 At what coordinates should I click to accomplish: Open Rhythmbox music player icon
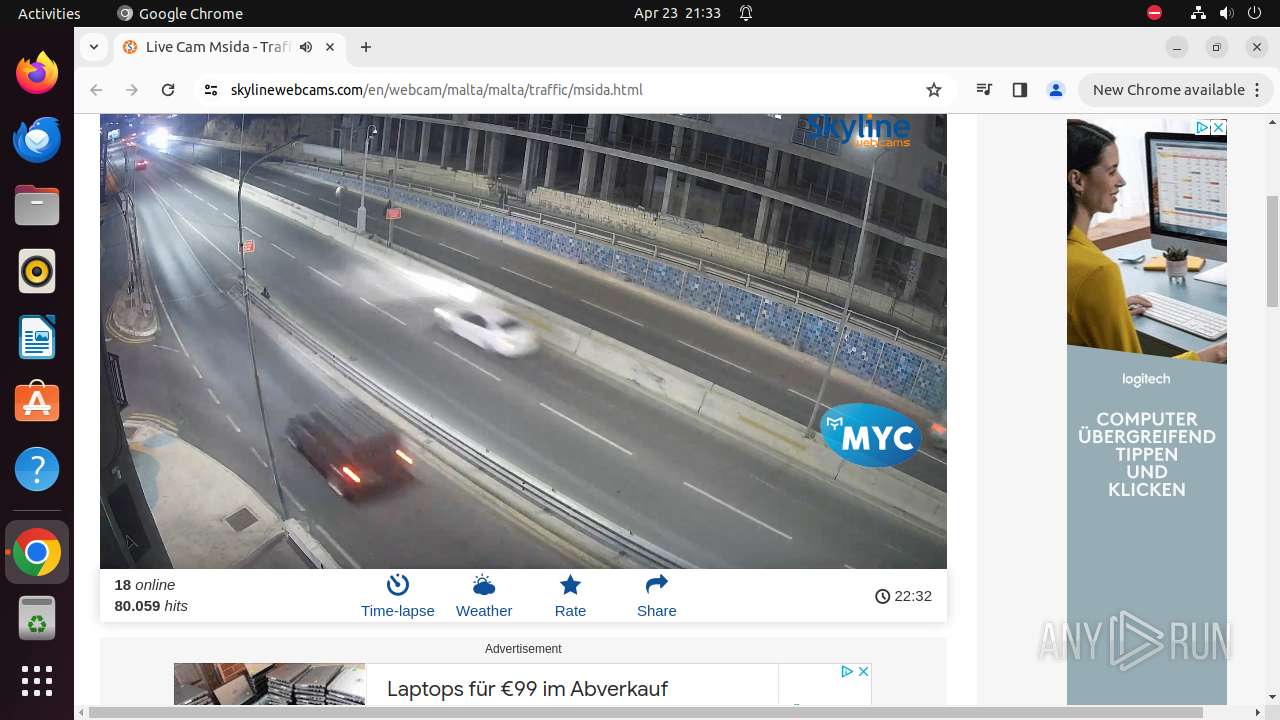tap(37, 271)
